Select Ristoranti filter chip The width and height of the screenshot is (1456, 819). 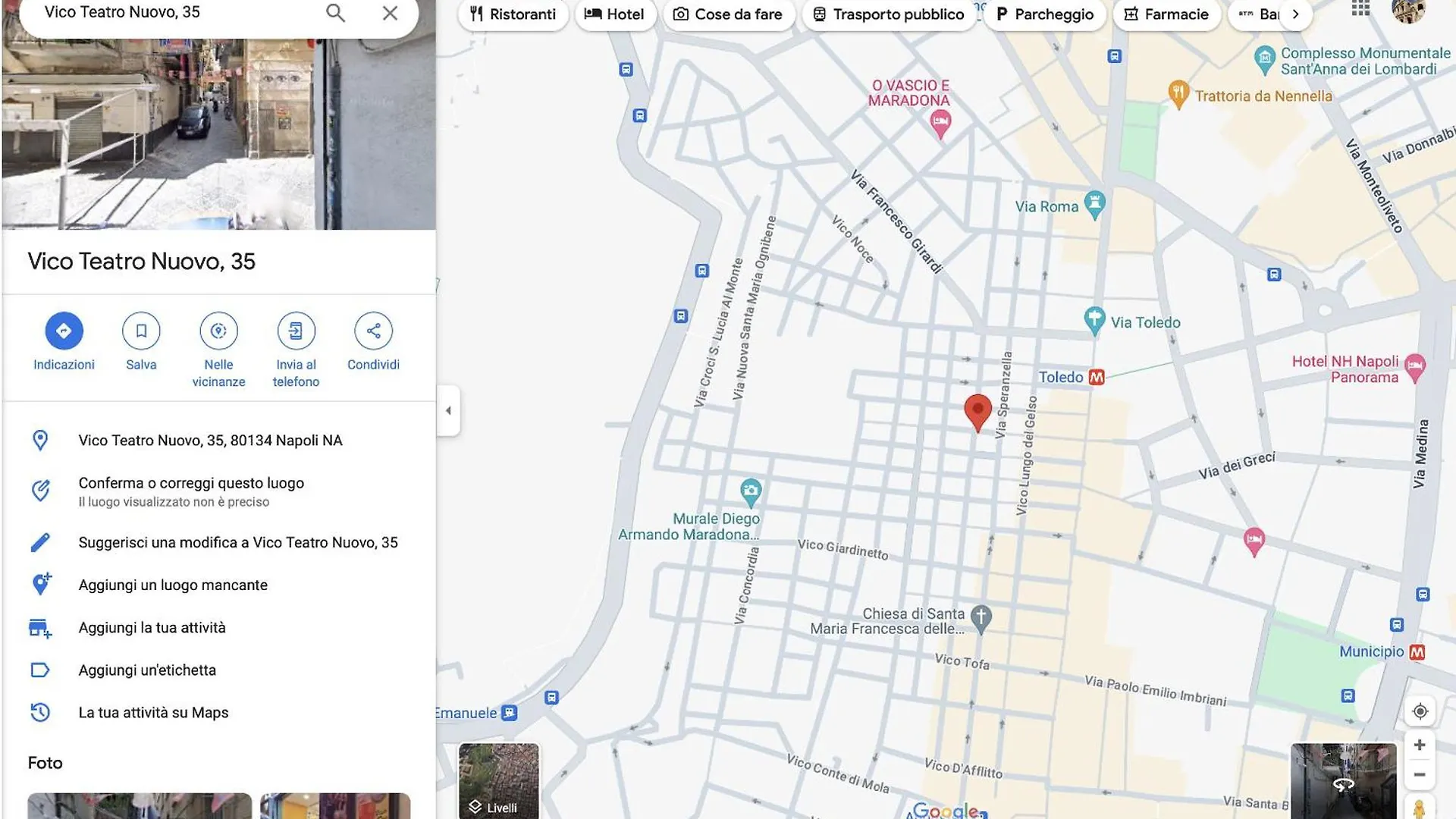coord(513,14)
